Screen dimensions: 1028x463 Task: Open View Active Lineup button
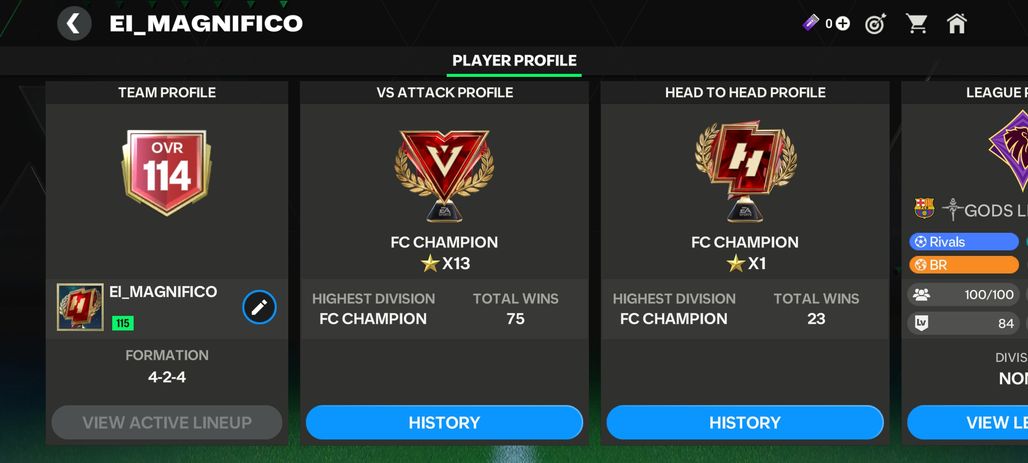(x=167, y=422)
